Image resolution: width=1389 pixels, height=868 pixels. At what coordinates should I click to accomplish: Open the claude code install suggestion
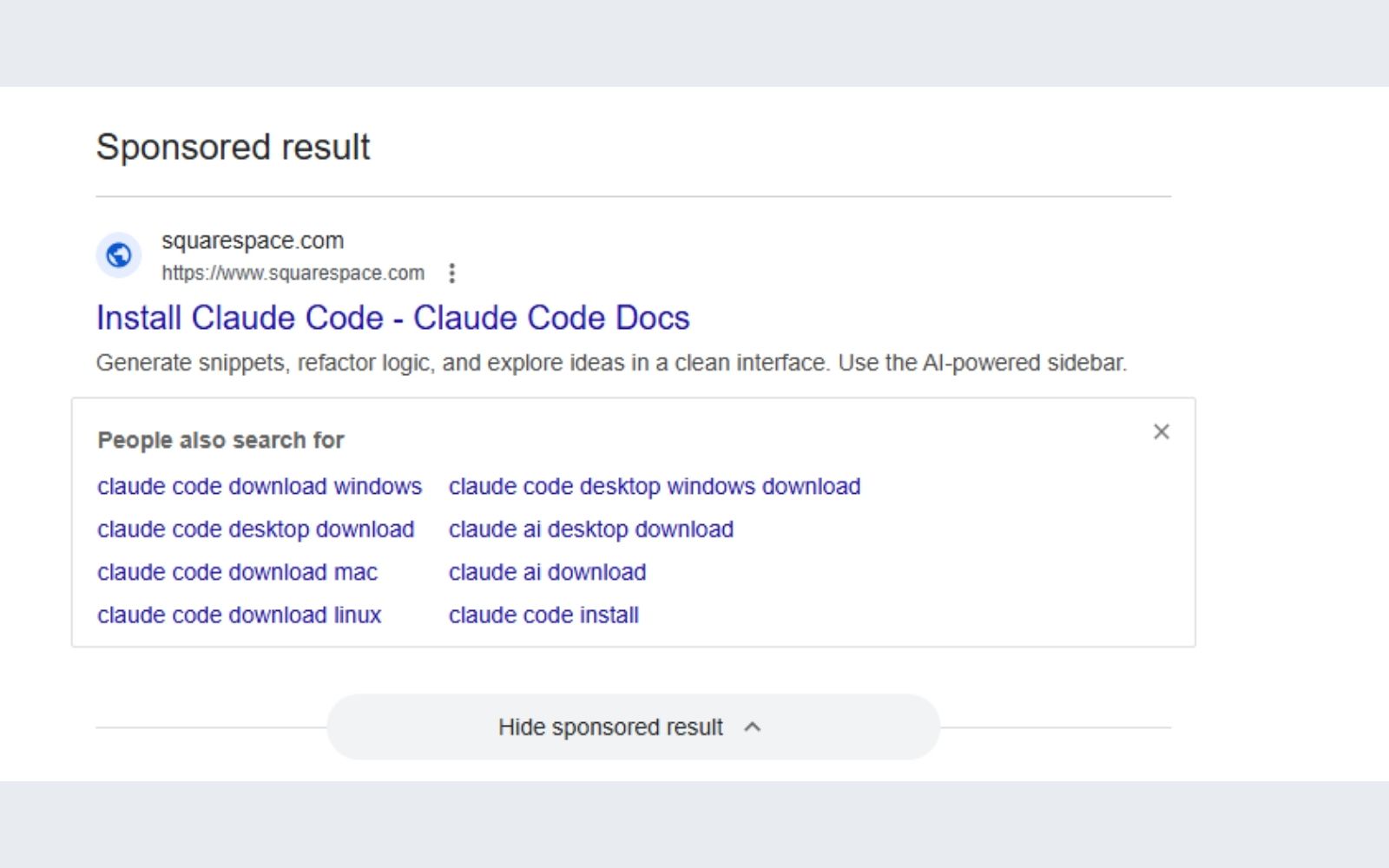543,615
